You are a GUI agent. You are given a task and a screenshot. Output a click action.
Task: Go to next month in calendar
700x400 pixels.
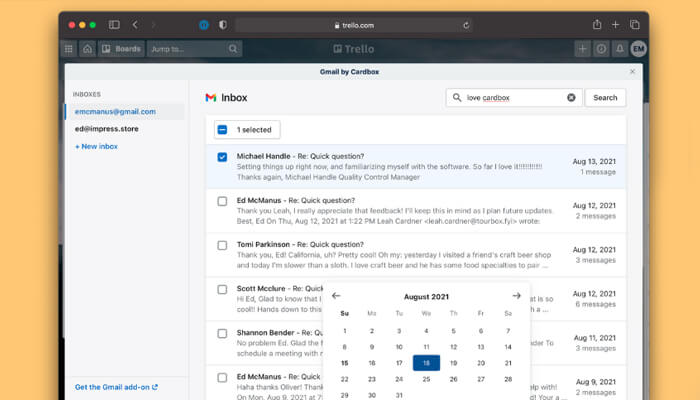click(517, 296)
